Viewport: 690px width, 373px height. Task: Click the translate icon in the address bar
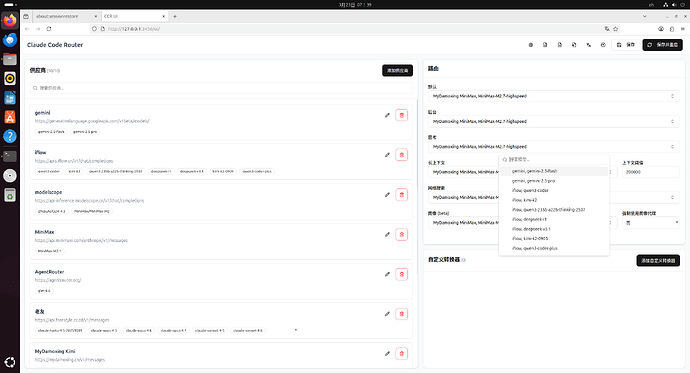pos(607,29)
